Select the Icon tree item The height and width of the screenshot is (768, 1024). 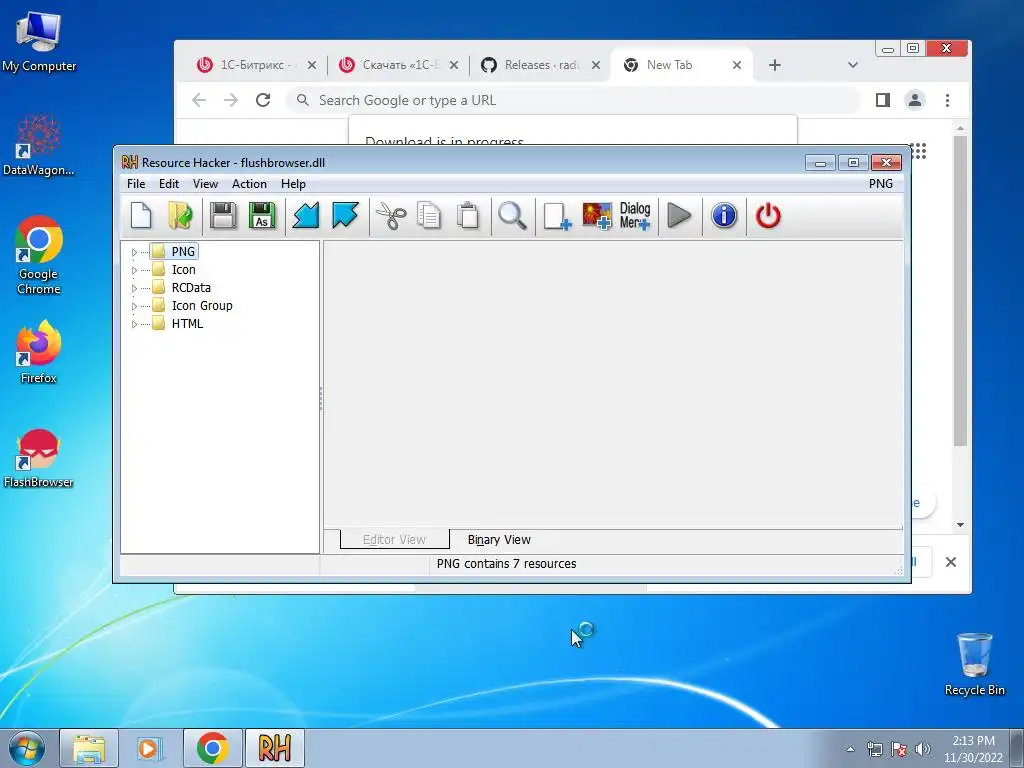tap(184, 270)
